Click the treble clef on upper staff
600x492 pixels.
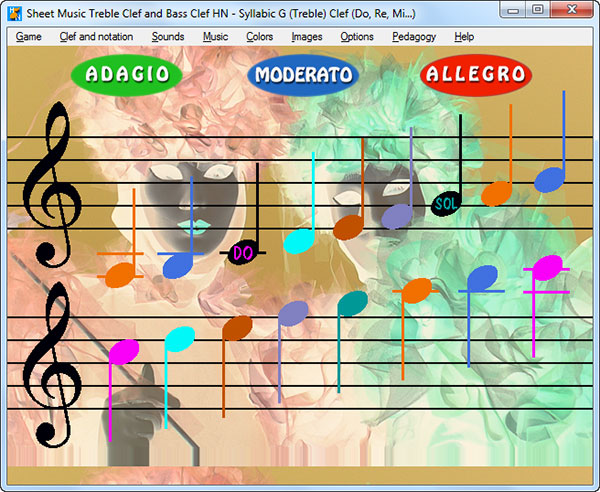[52, 185]
